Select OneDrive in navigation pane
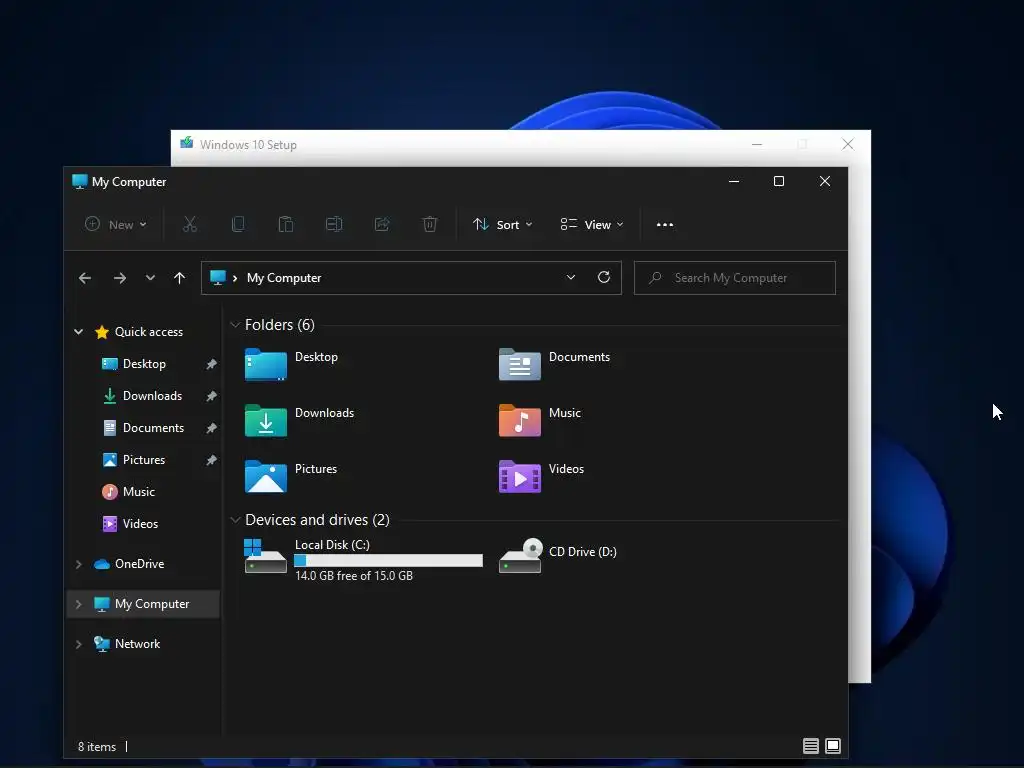Viewport: 1024px width, 768px height. (x=139, y=564)
